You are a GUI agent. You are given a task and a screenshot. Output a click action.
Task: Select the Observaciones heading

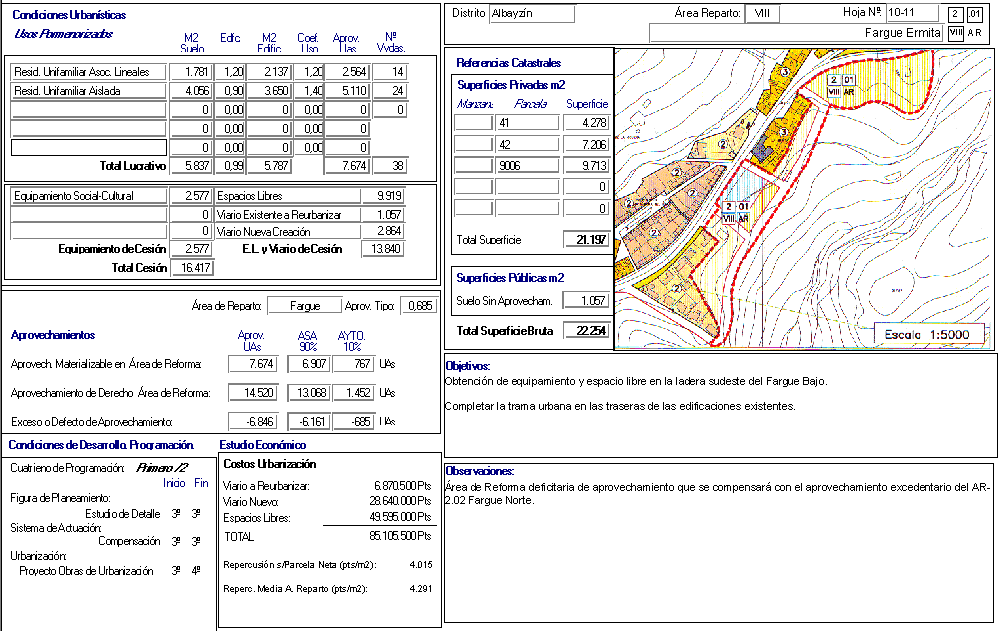[480, 471]
